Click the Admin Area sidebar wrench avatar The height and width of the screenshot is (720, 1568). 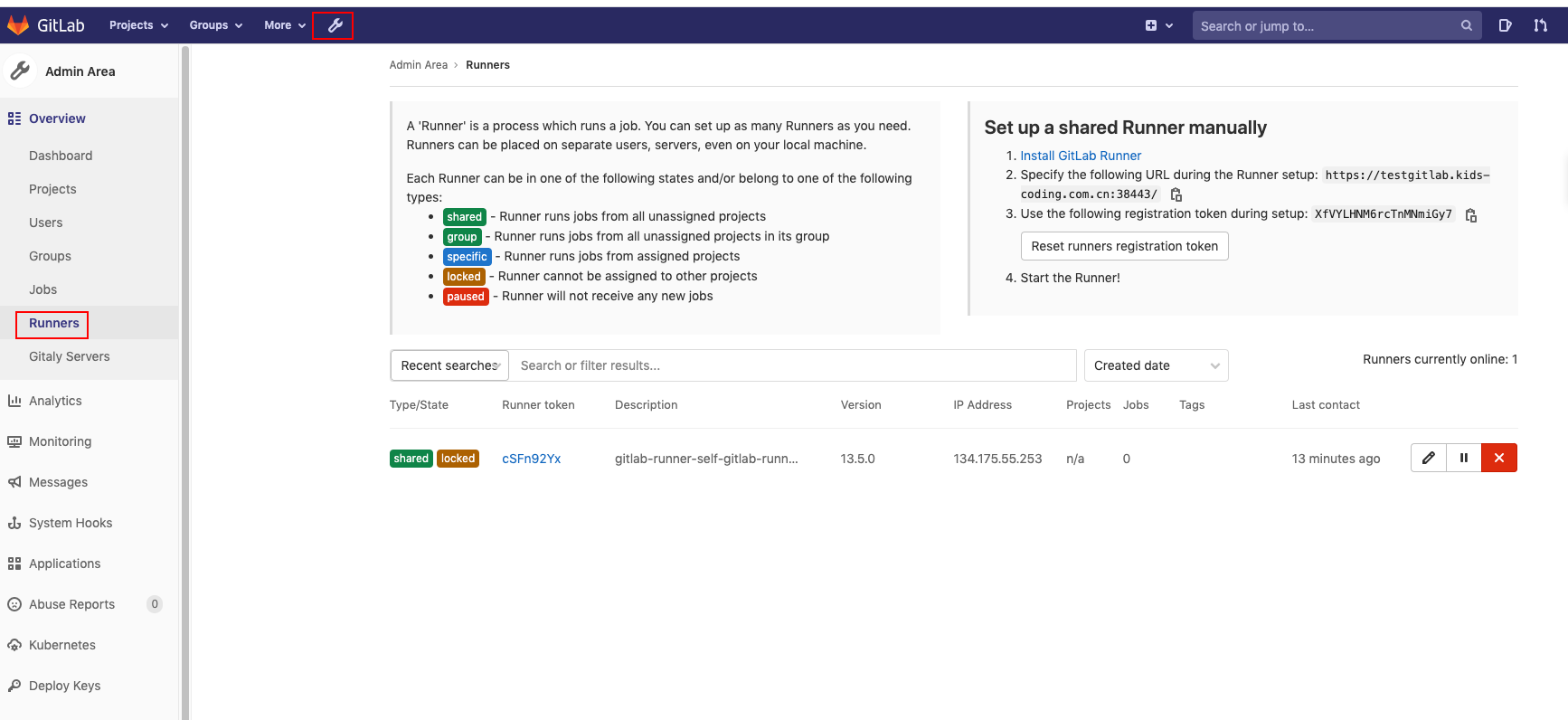20,71
